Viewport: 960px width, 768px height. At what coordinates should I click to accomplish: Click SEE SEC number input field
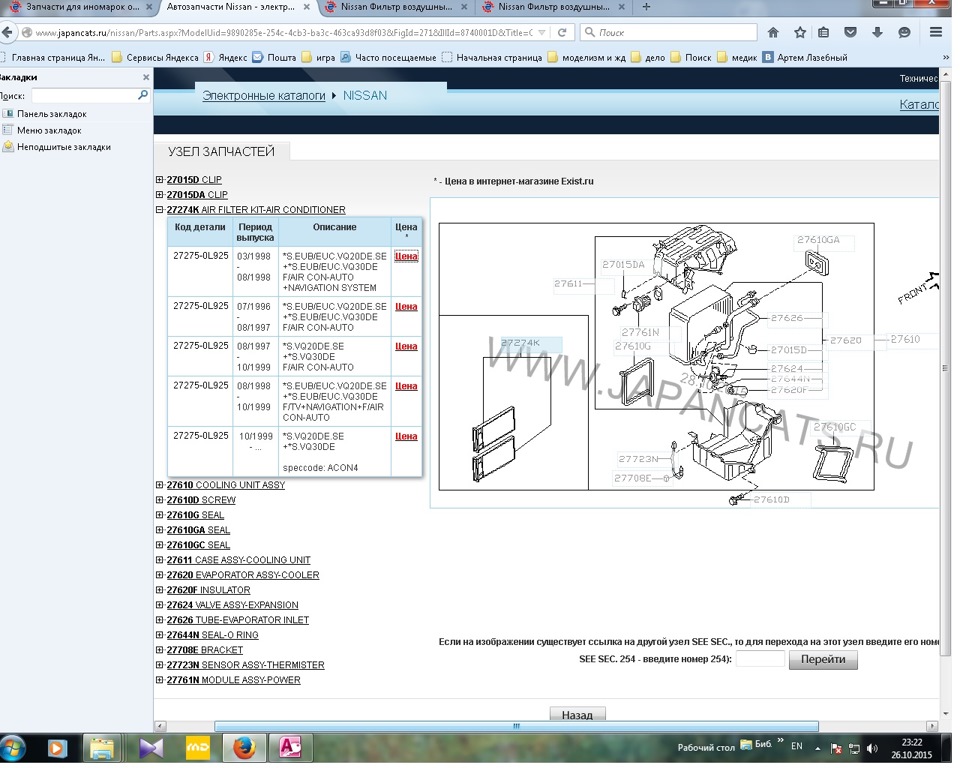(760, 659)
